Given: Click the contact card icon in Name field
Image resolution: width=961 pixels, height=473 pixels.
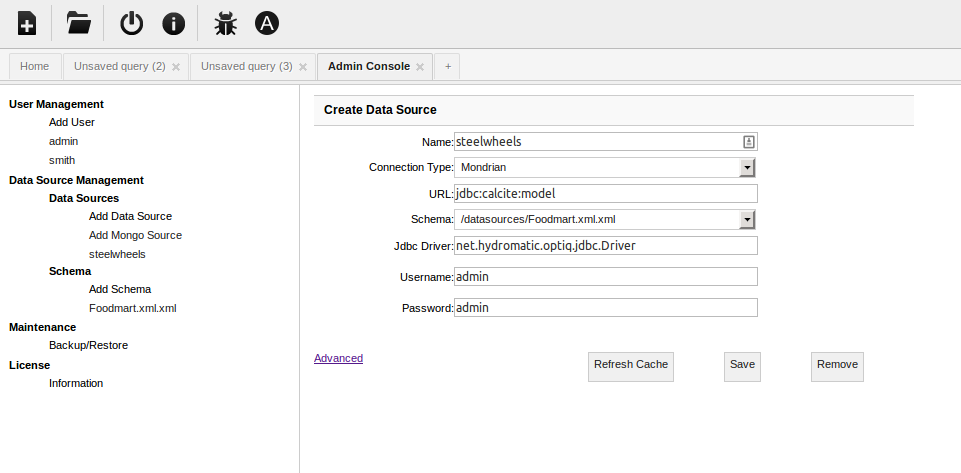Looking at the screenshot, I should tap(748, 142).
